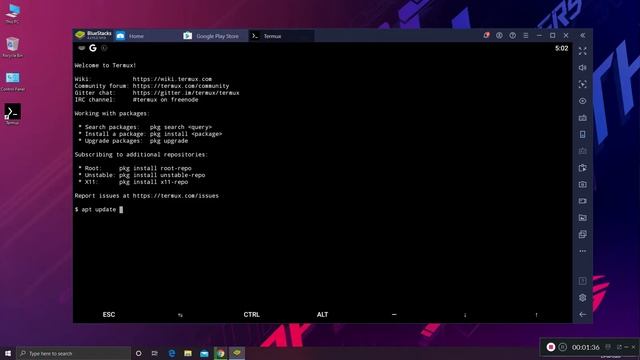640x360 pixels.
Task: Open the Windows Start menu
Action: [8, 353]
